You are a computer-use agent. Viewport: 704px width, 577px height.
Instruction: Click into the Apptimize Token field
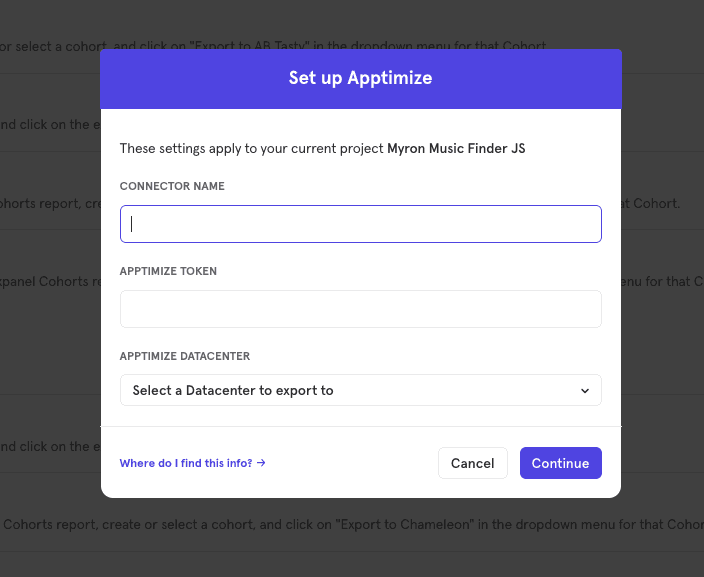(360, 309)
